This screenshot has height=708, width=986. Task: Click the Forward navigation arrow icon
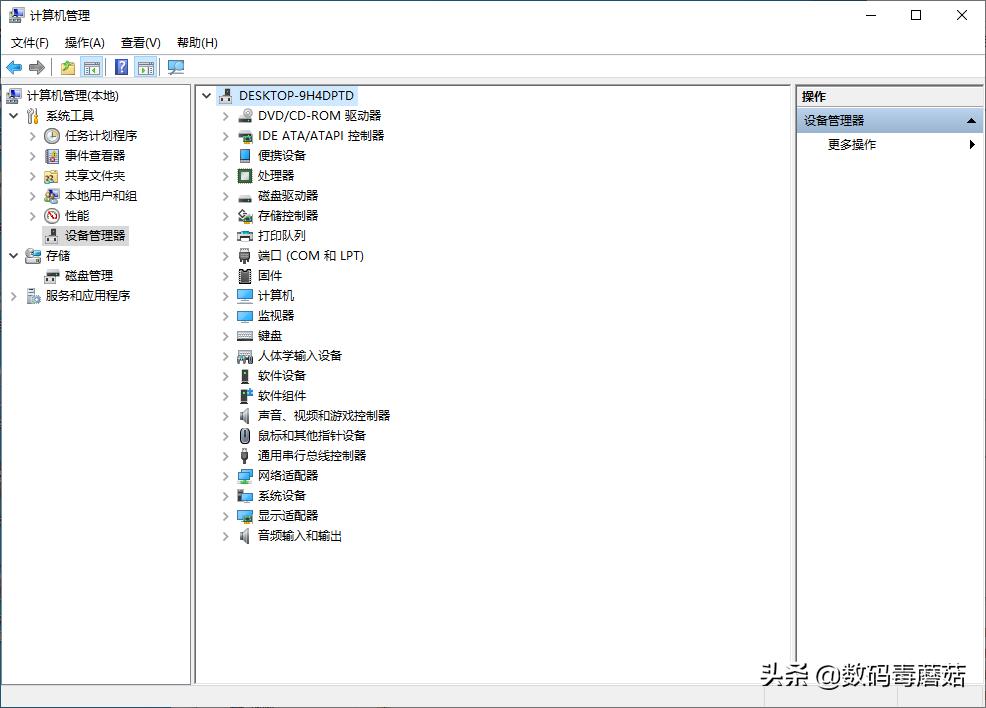[38, 66]
